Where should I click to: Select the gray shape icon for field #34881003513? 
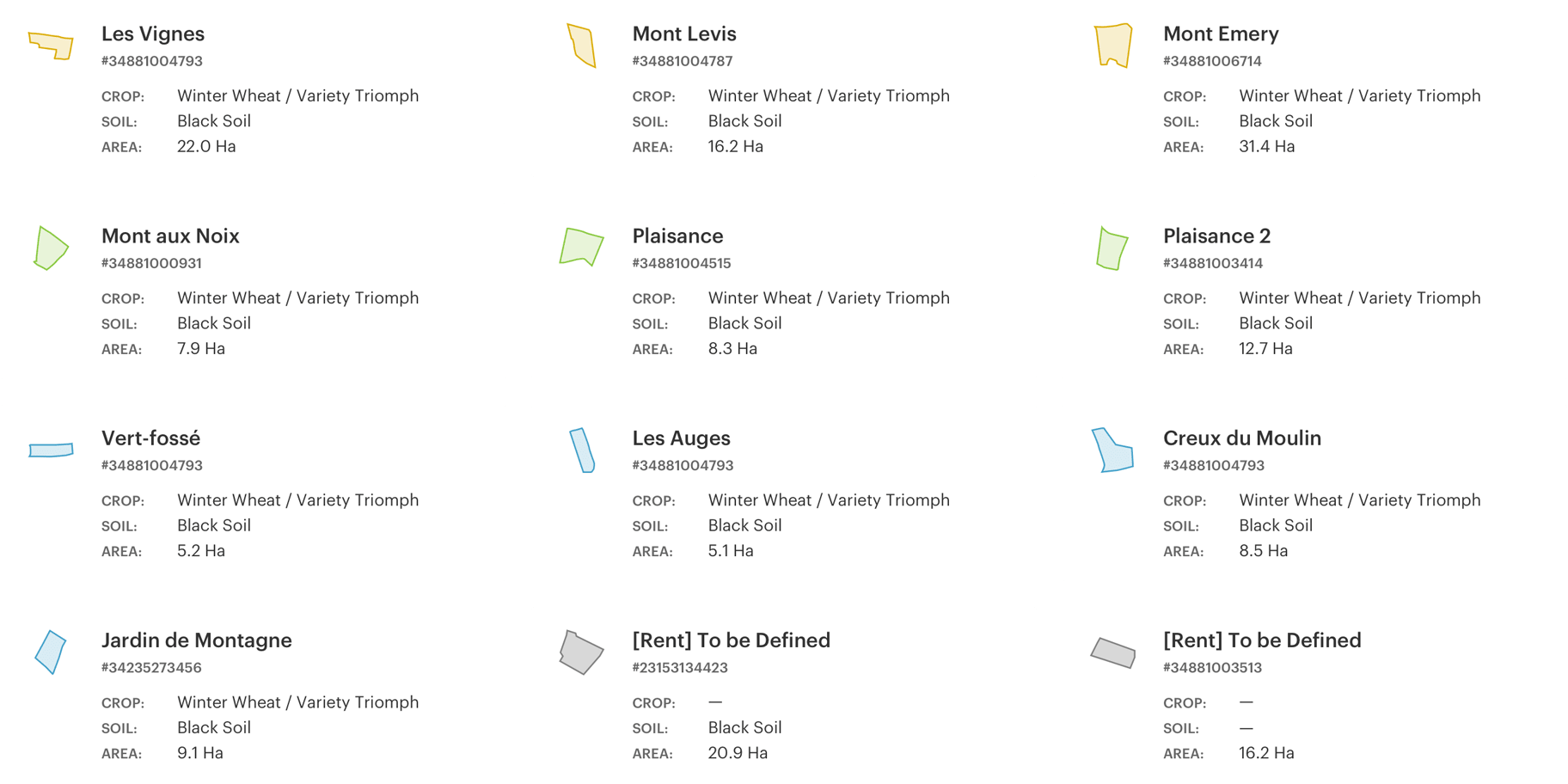point(1112,653)
